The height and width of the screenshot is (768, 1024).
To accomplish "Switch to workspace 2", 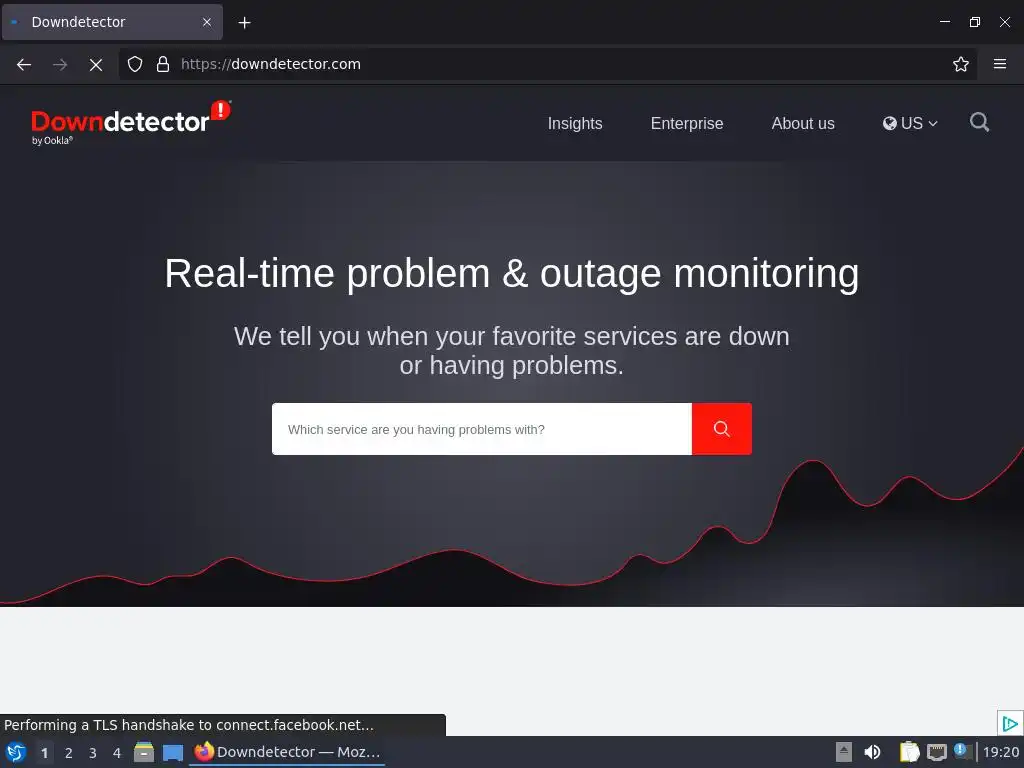I will click(69, 753).
